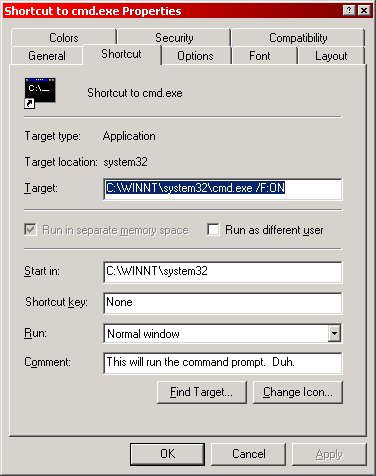Switch to the Security tab
The width and height of the screenshot is (376, 476).
[174, 37]
